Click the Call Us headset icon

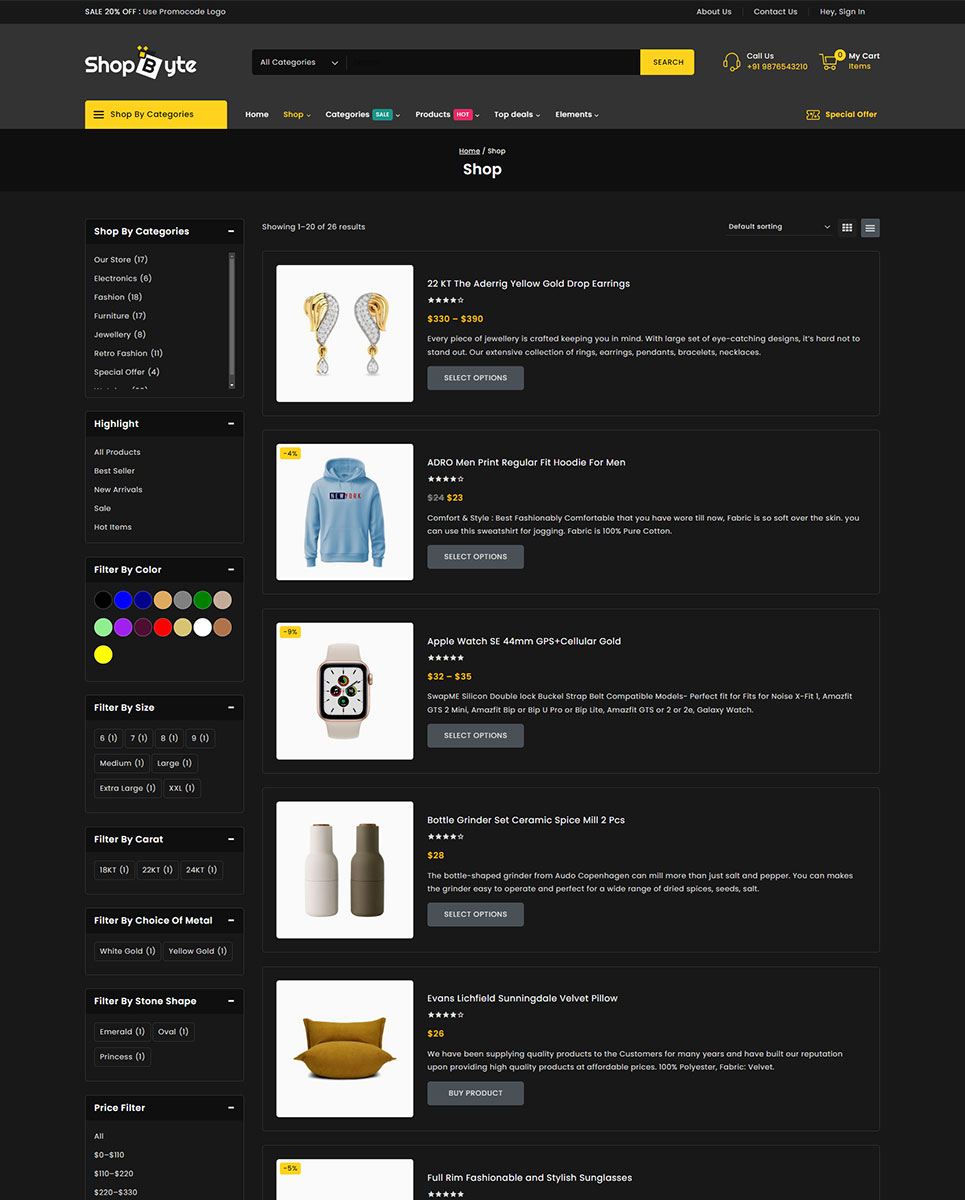pos(731,62)
